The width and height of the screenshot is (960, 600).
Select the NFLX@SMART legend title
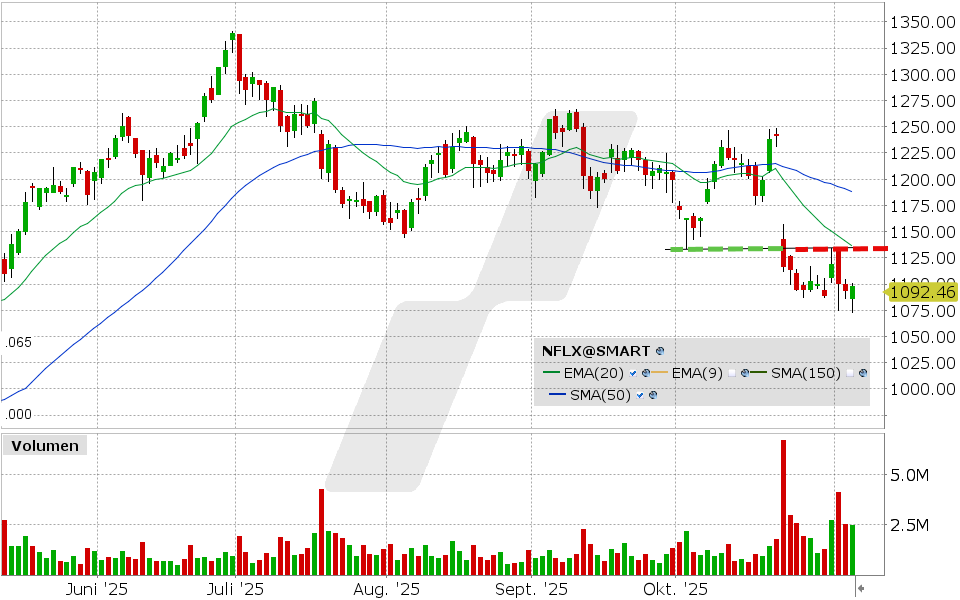tap(595, 351)
